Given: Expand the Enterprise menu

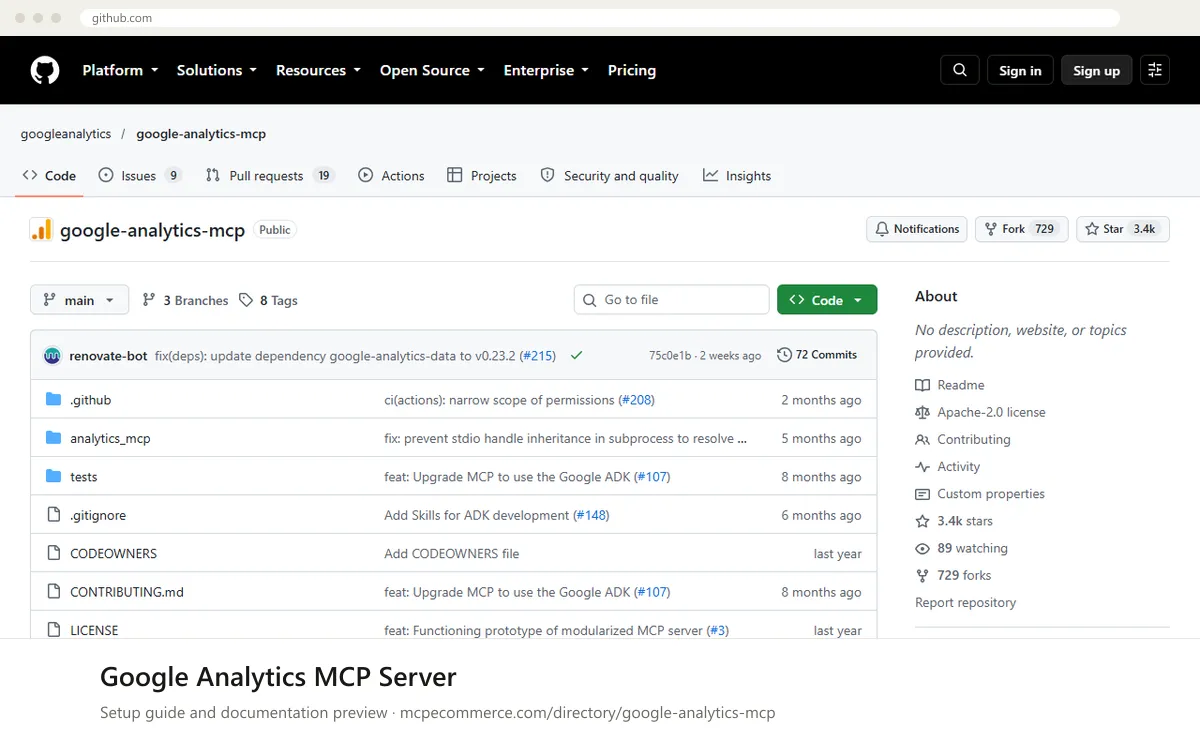Looking at the screenshot, I should [546, 70].
